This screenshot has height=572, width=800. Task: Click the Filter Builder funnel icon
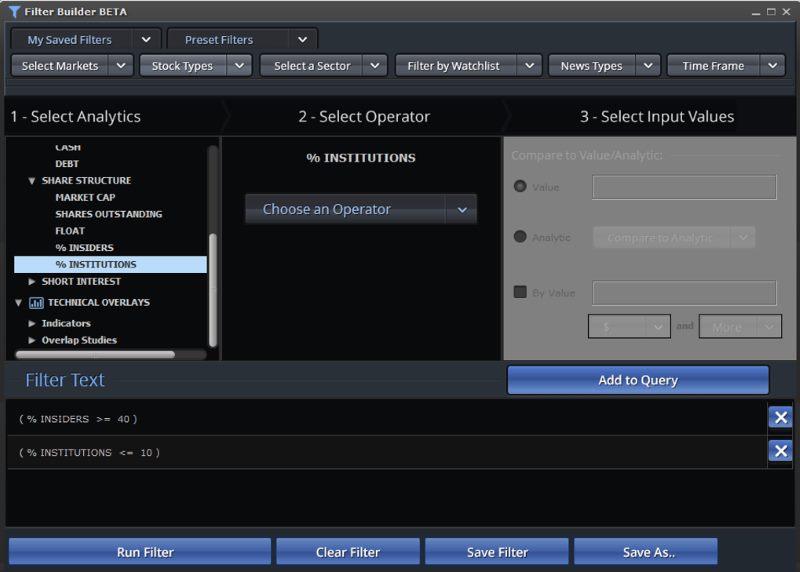14,12
